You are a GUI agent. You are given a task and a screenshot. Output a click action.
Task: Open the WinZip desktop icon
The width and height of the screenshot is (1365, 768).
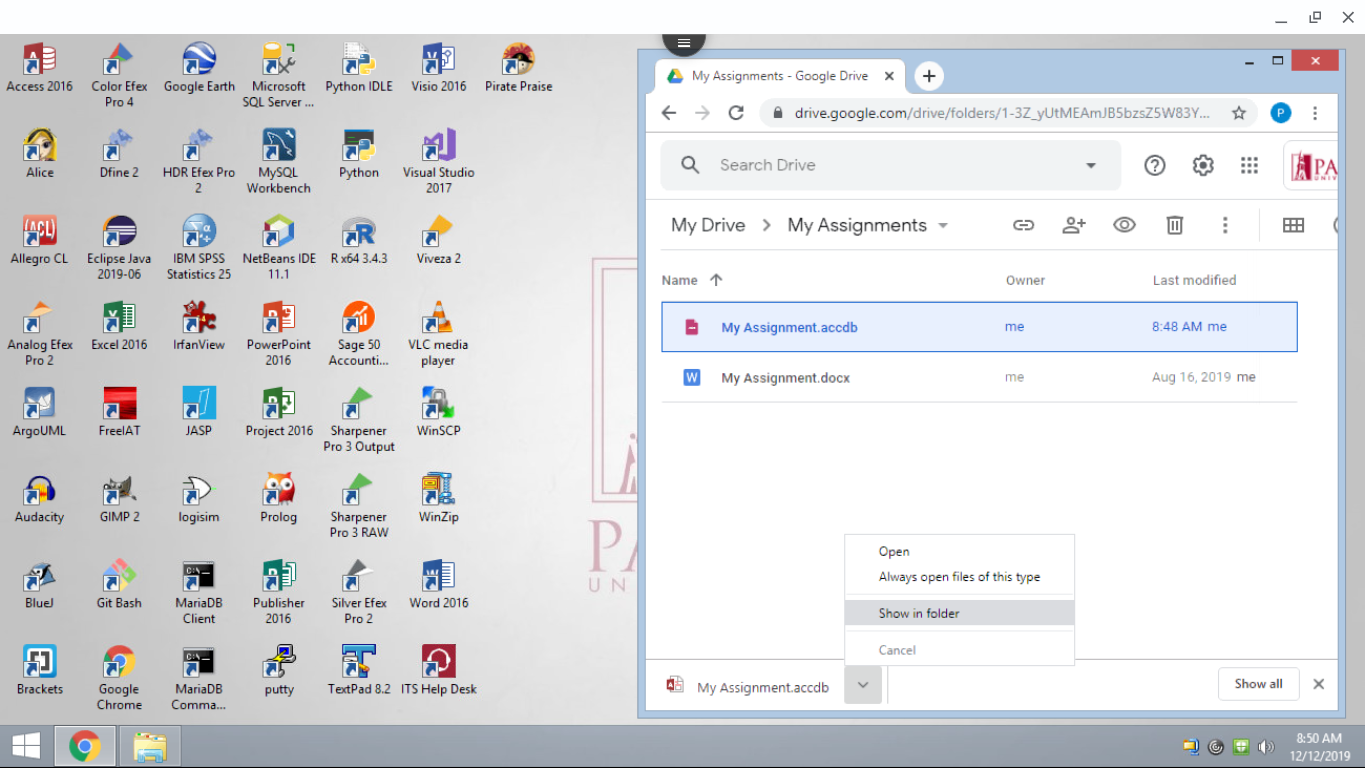click(438, 497)
